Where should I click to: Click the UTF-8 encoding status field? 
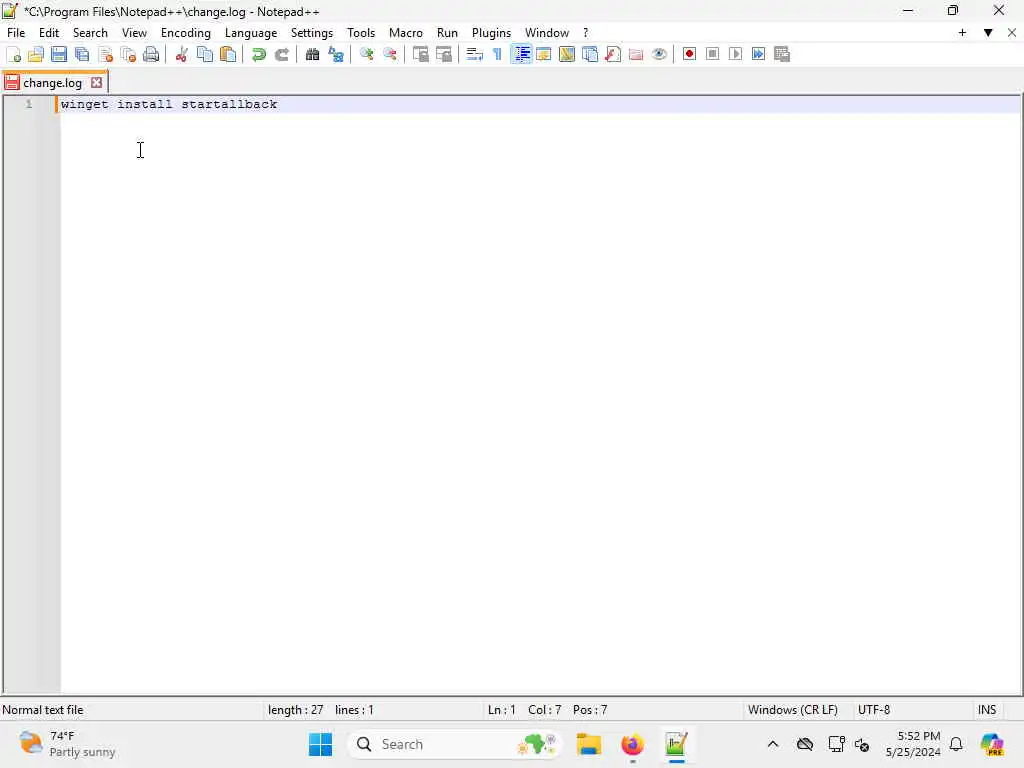pyautogui.click(x=874, y=710)
